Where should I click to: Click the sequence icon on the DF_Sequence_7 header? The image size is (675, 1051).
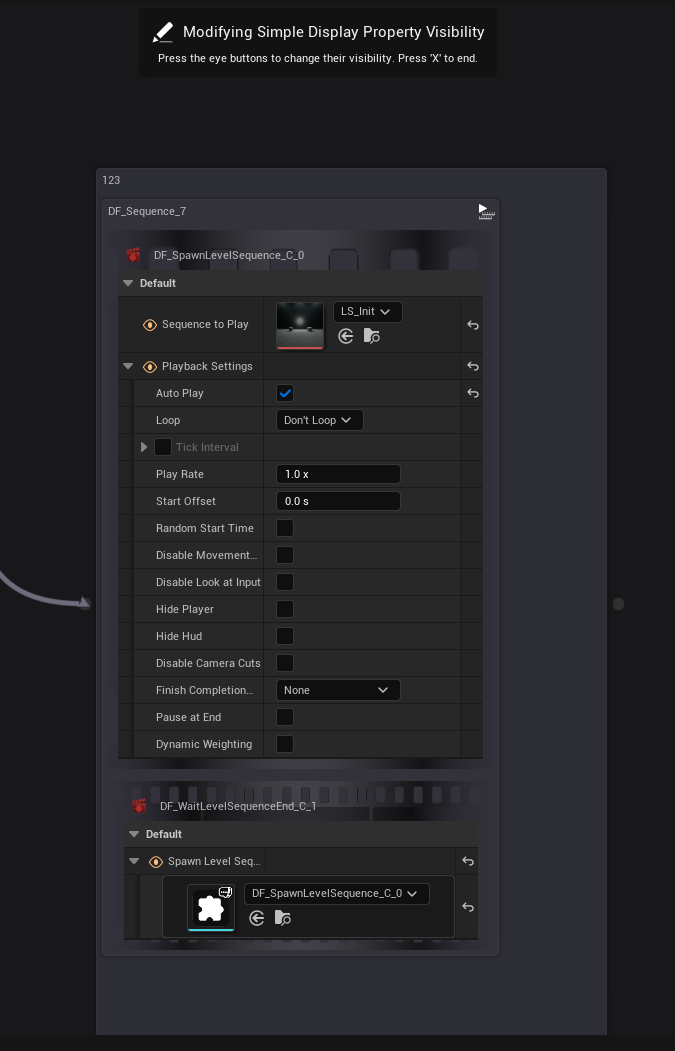pos(485,211)
